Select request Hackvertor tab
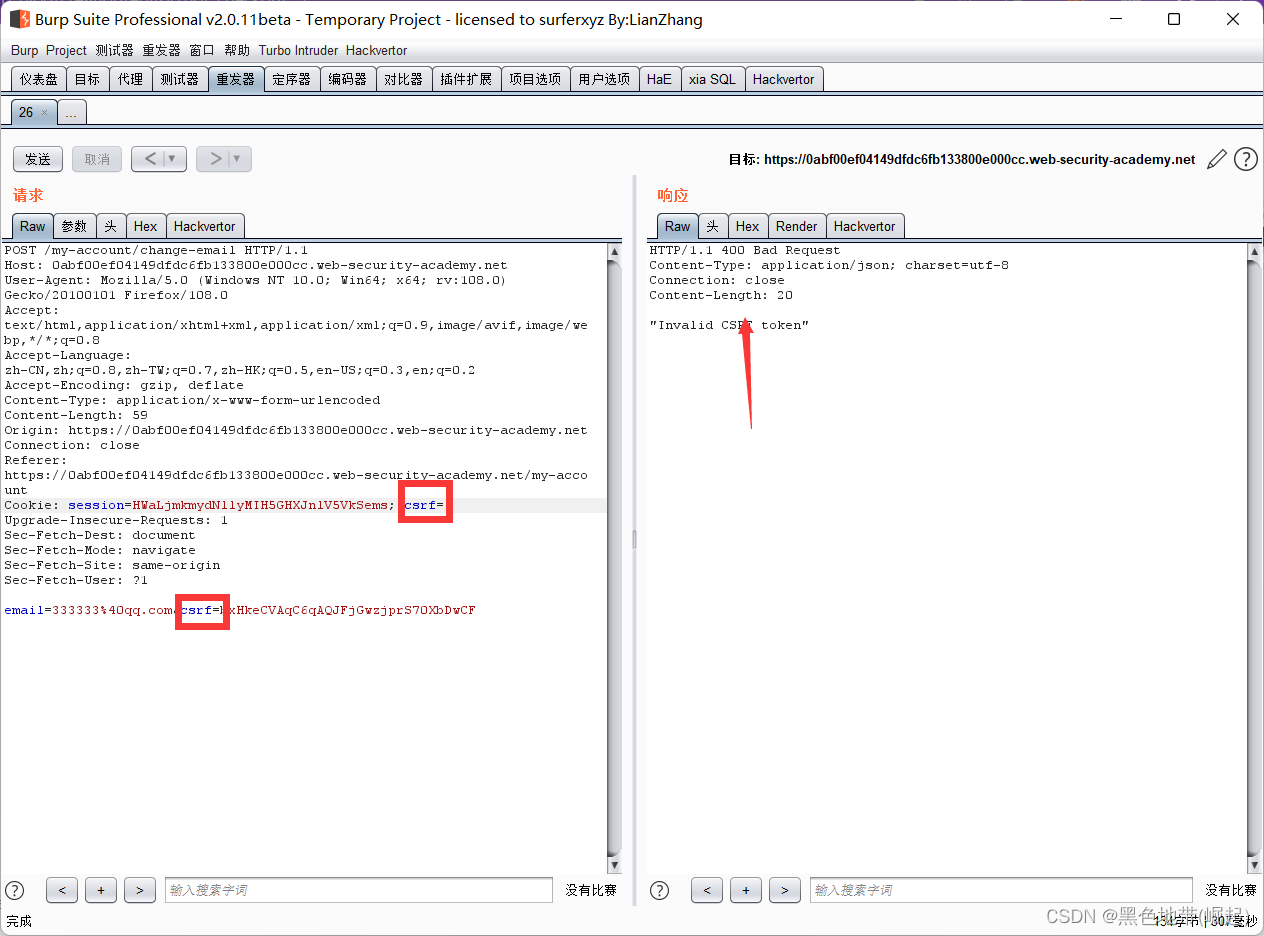The height and width of the screenshot is (936, 1264). coord(204,226)
